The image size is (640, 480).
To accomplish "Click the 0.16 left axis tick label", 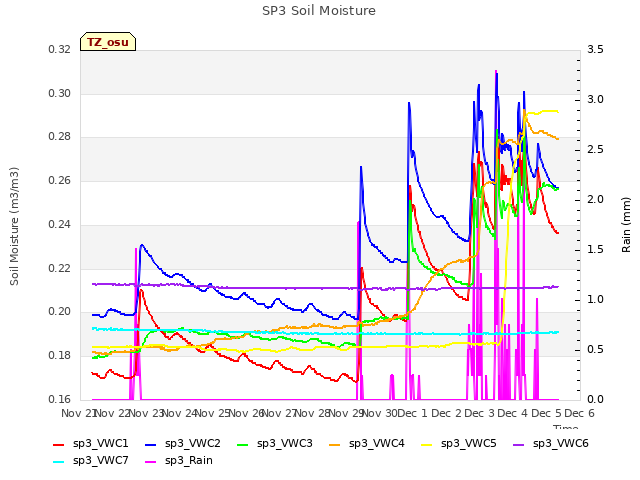I will [x=60, y=399].
